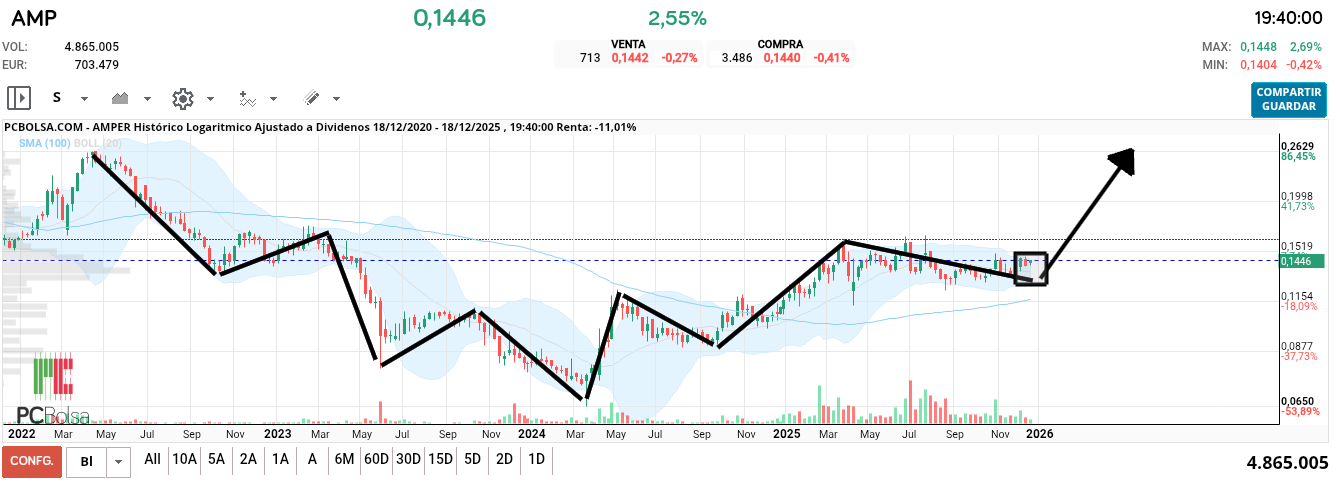The image size is (1342, 483).
Task: Select the pencil drawing tool icon
Action: coord(311,98)
